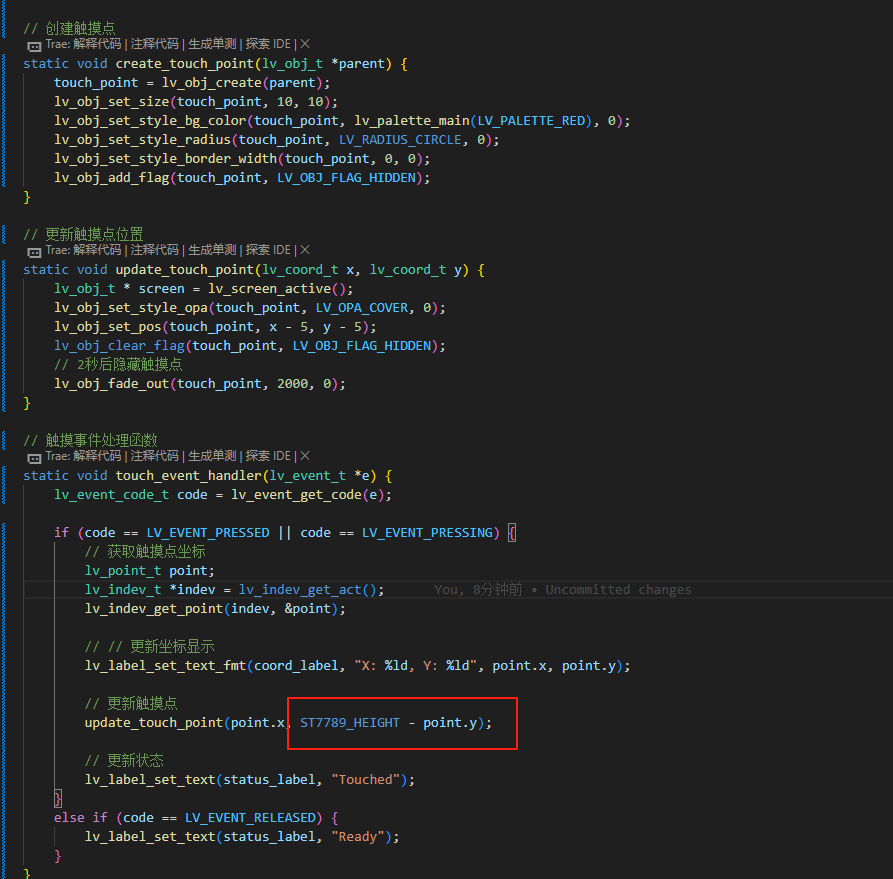The height and width of the screenshot is (879, 893).
Task: Click the highlighted opening brace after LV_EVENT_PRESSING
Action: (x=512, y=533)
